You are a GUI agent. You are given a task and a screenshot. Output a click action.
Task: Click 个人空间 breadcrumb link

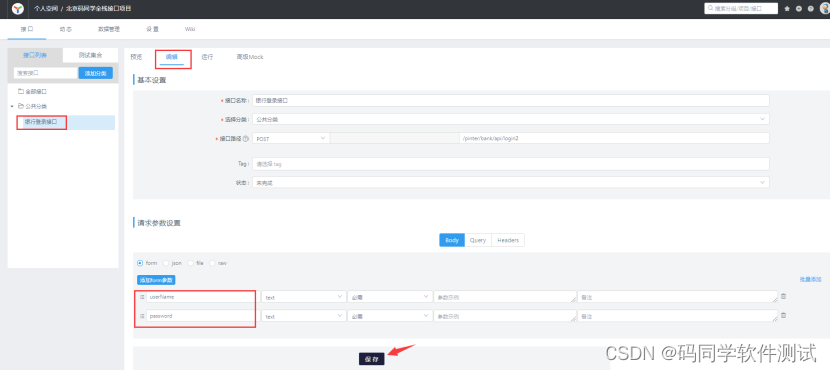pyautogui.click(x=46, y=8)
